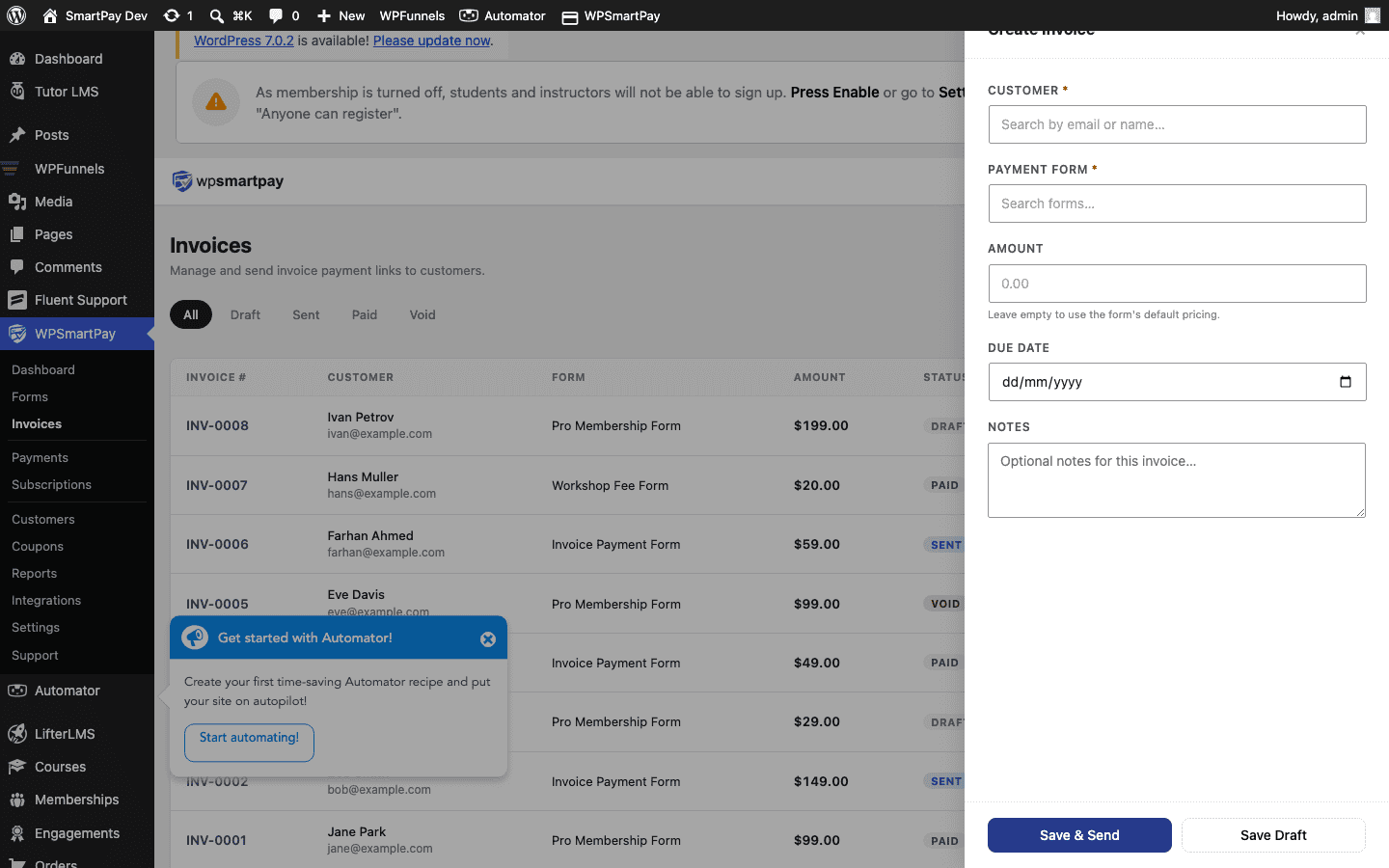Open Comments in the sidebar
Image resolution: width=1389 pixels, height=868 pixels.
pyautogui.click(x=77, y=267)
